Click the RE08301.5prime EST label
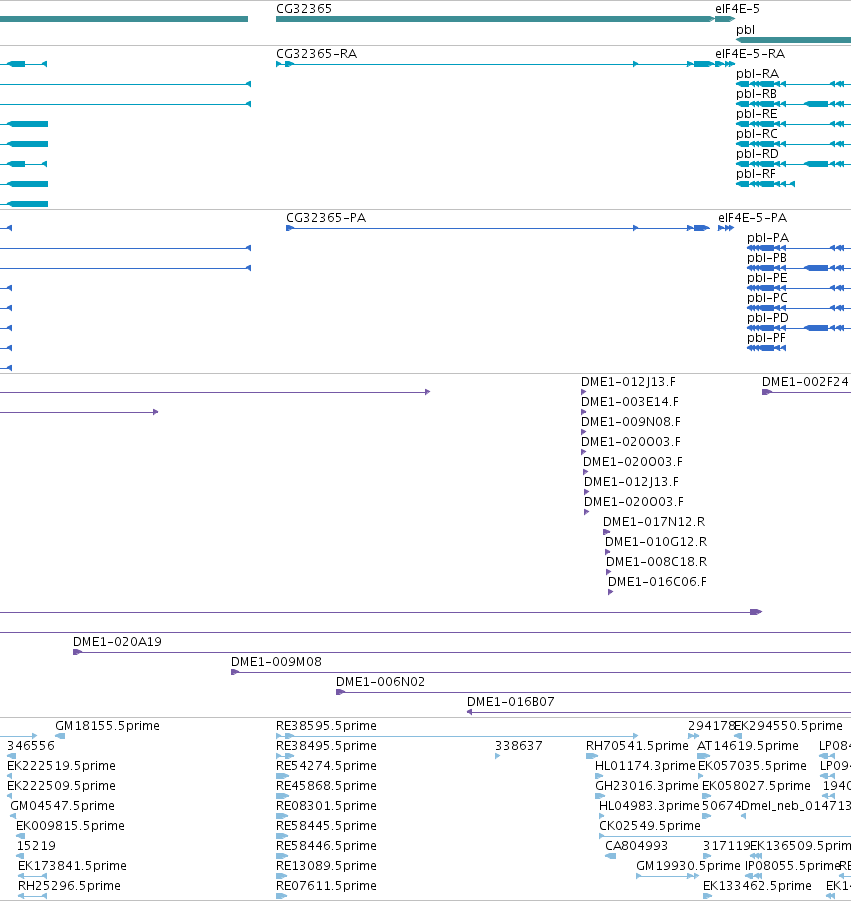This screenshot has height=901, width=851. click(x=326, y=806)
